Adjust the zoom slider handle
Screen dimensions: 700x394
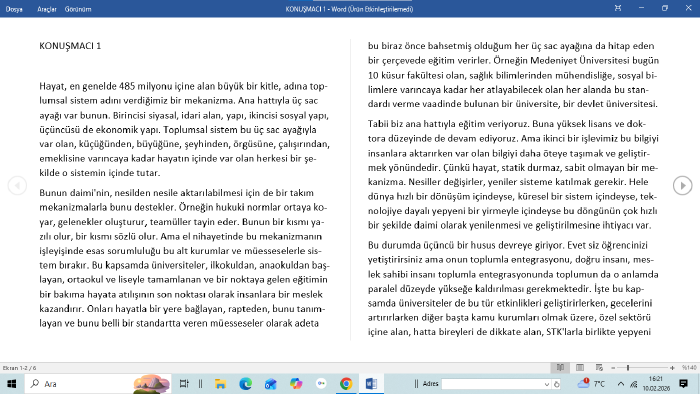(x=628, y=368)
